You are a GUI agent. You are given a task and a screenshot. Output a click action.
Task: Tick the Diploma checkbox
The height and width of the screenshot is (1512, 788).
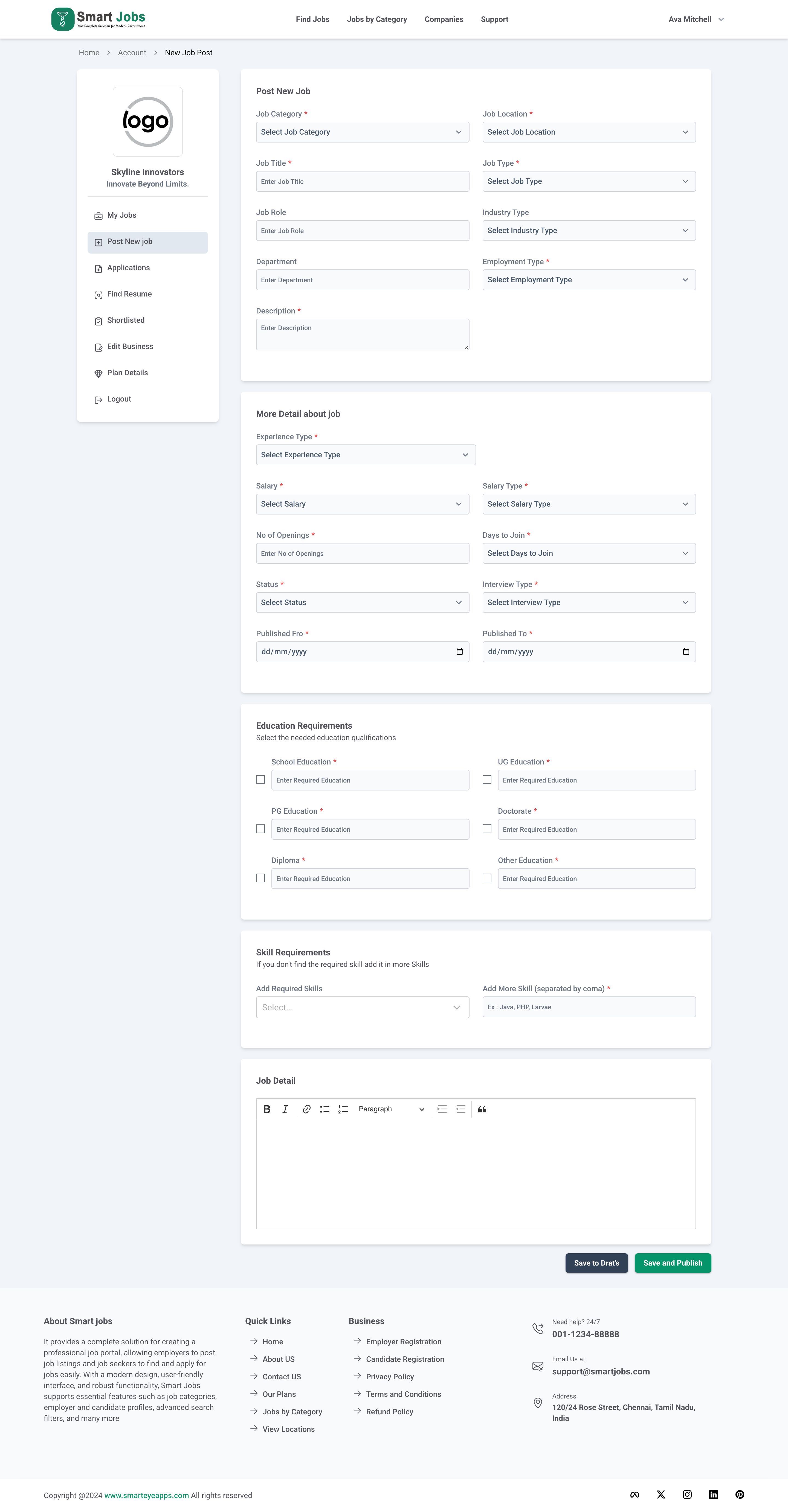261,878
